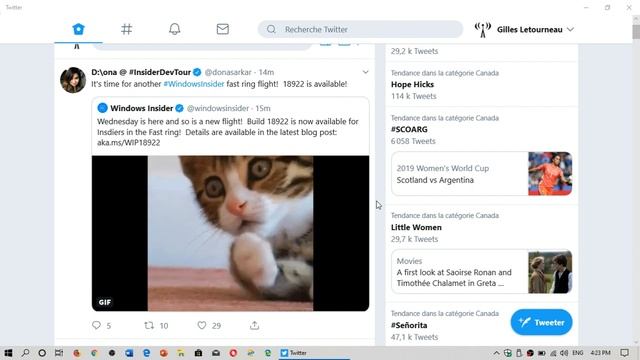Image resolution: width=640 pixels, height=360 pixels.
Task: Open the Gilles Letourneau account dropdown
Action: point(535,29)
